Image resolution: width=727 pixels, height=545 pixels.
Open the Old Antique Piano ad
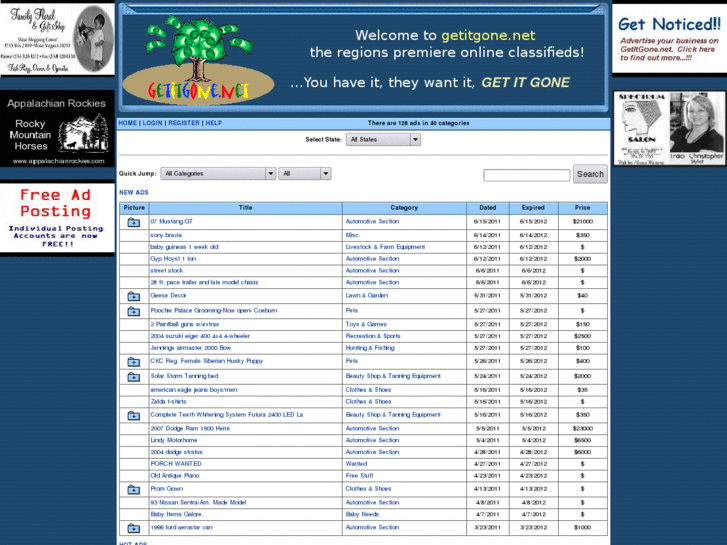tap(175, 475)
